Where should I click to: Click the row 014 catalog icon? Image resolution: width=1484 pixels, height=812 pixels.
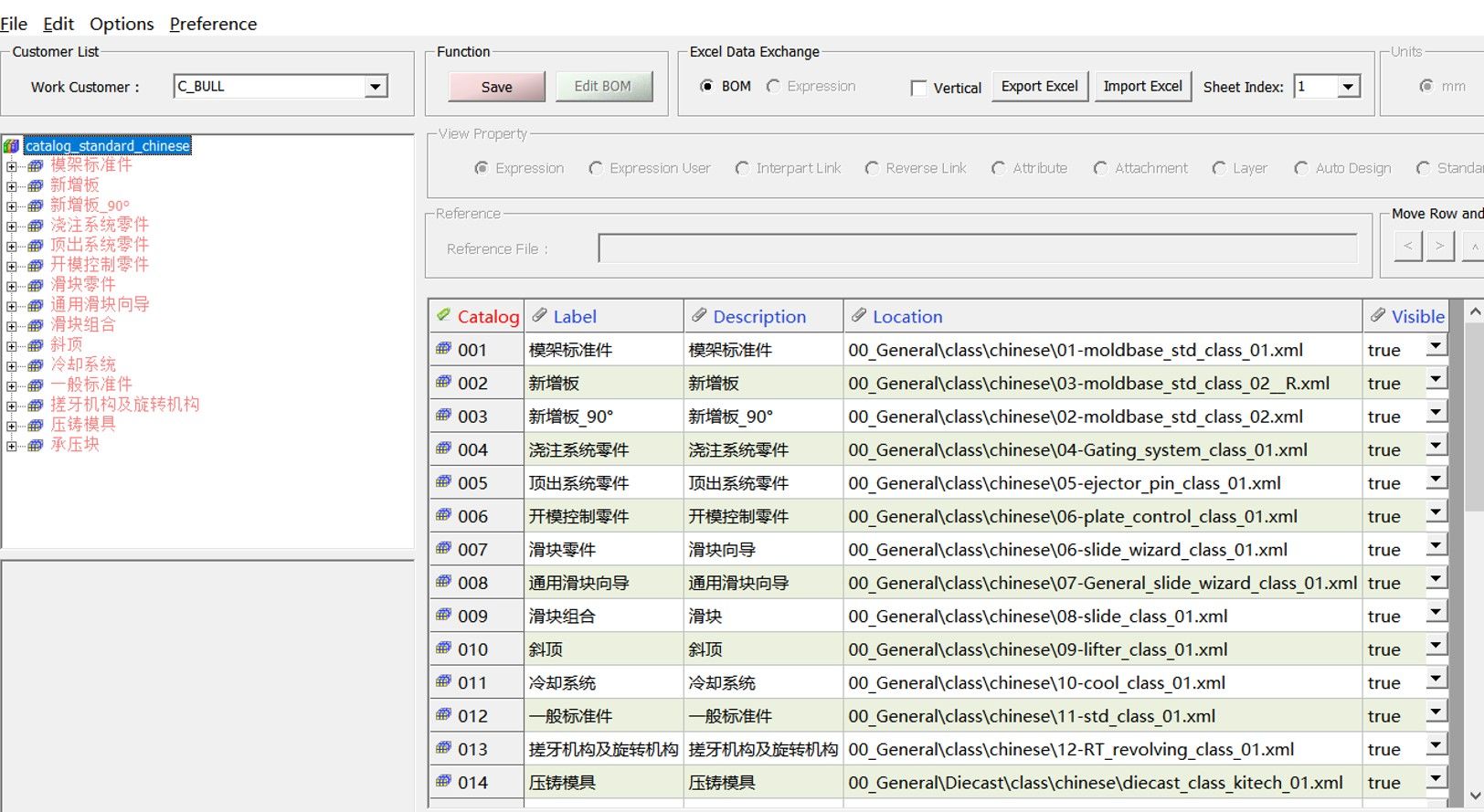(x=444, y=781)
